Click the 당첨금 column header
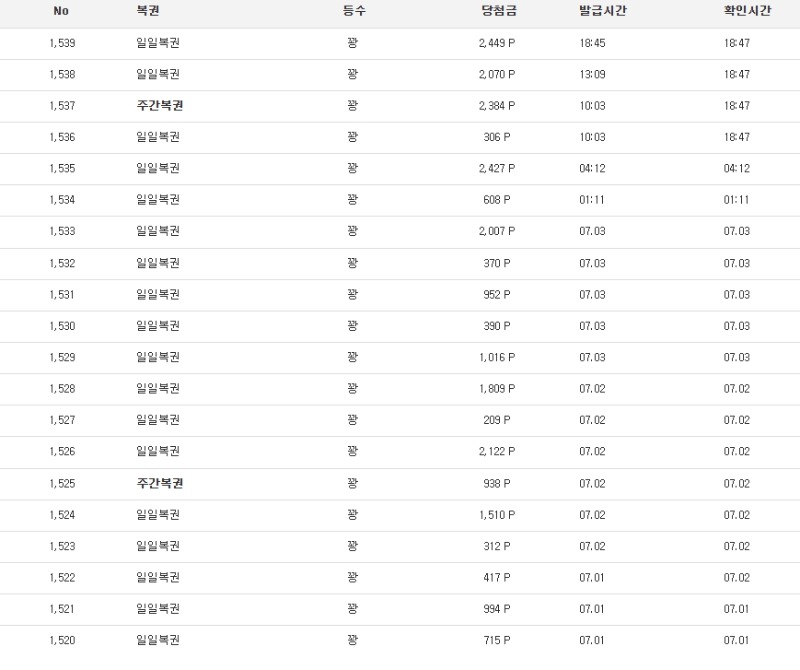The image size is (800, 670). tap(498, 10)
